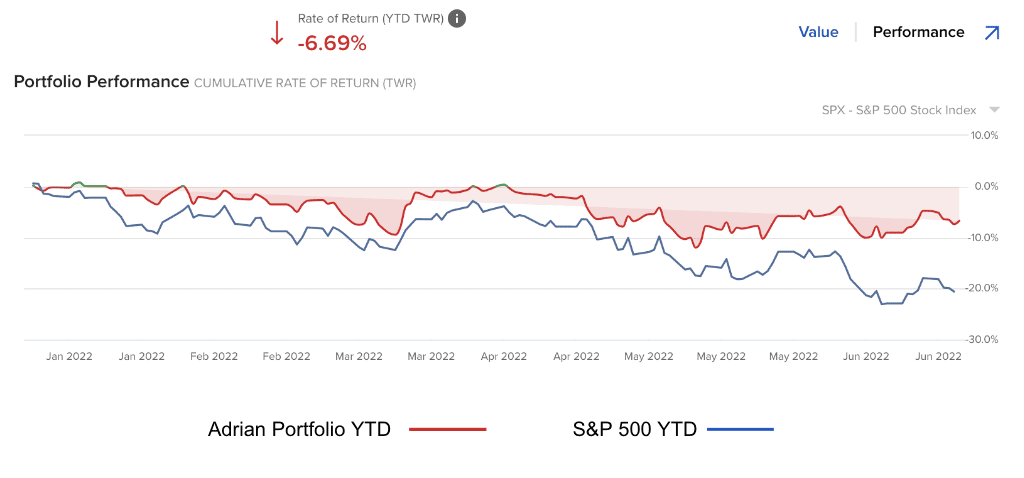Open the SPX - S&P 500 Stock Index selector
Screen dimensions: 1024x478
(898, 110)
